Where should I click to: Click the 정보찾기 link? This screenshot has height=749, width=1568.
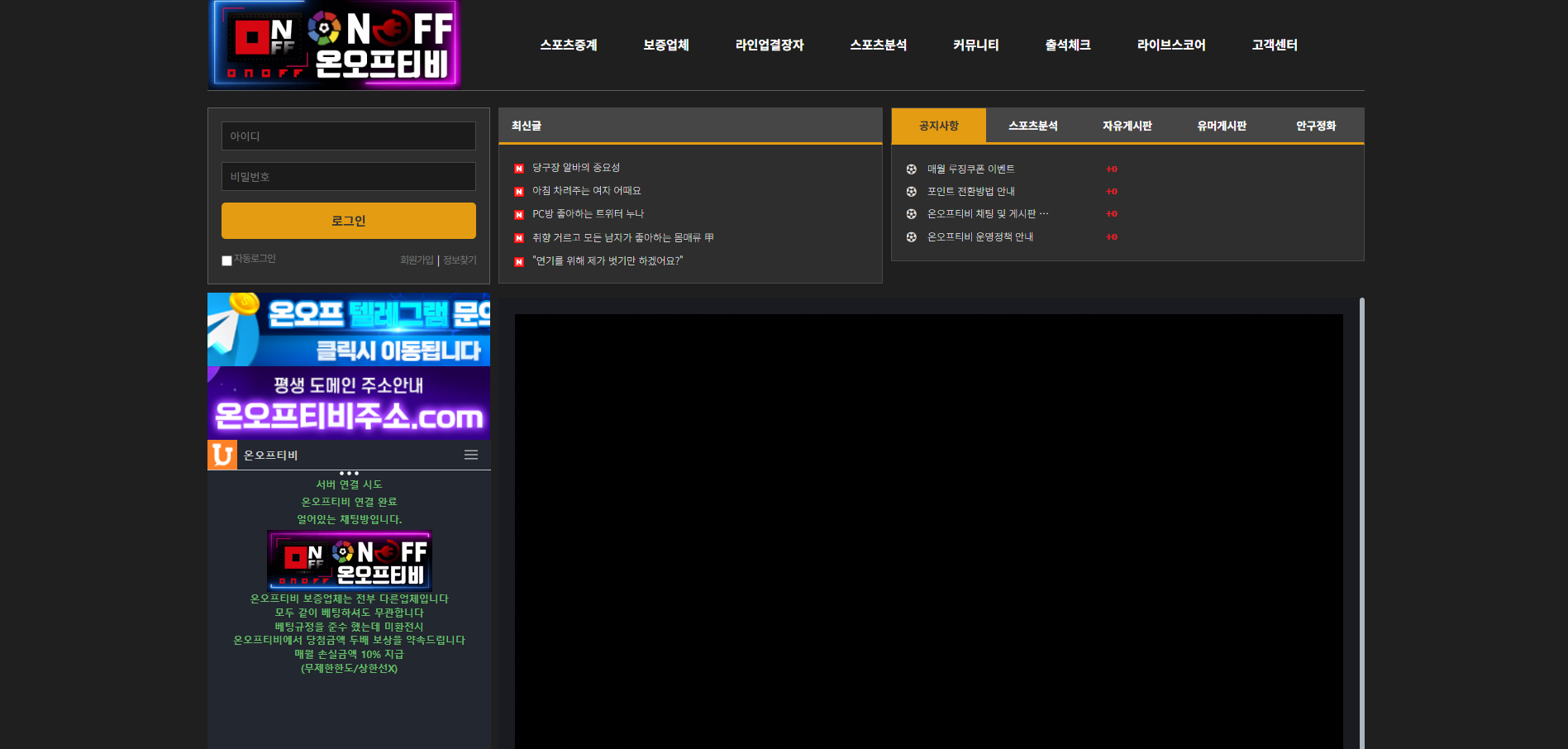pos(460,260)
